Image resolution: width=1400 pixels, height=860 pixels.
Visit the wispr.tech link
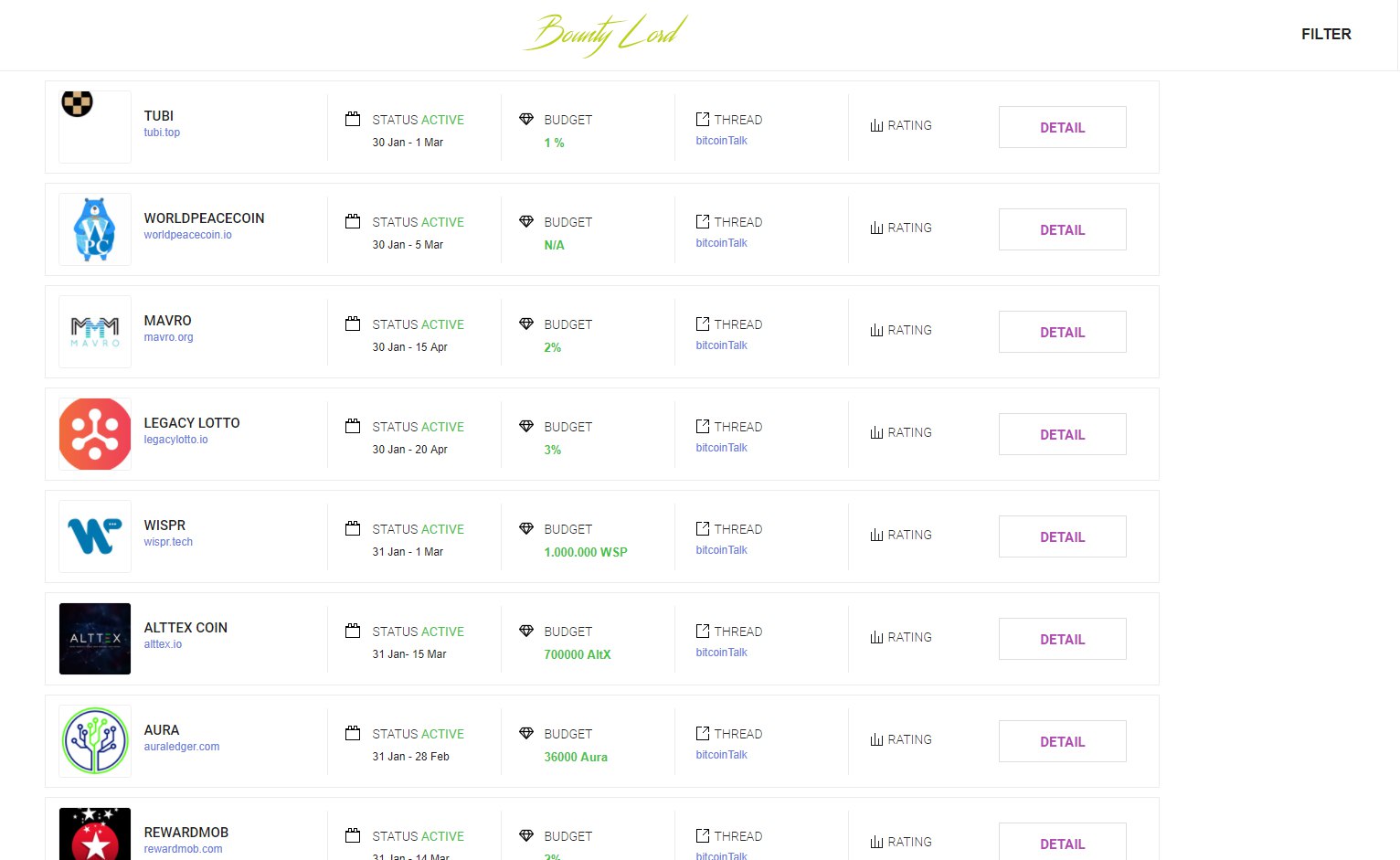(x=168, y=542)
